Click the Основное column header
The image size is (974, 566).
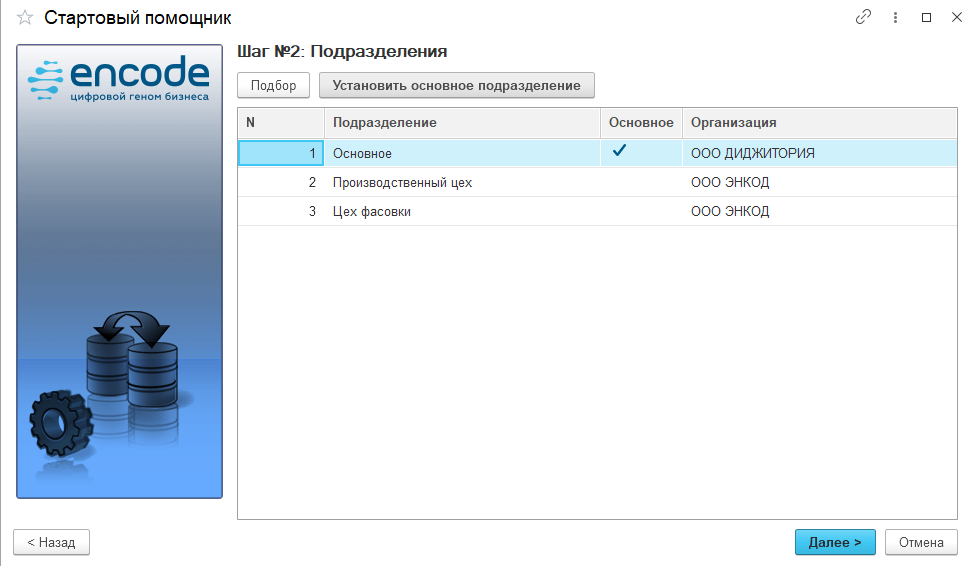click(641, 123)
